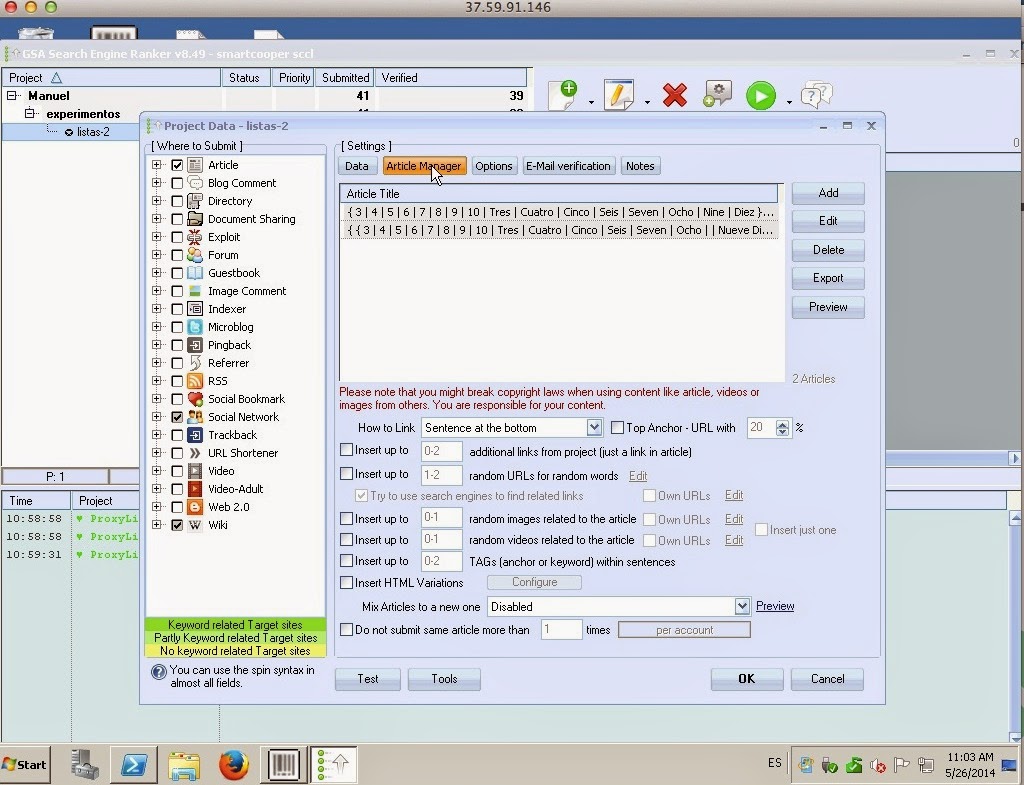
Task: Click the new project icon with green plus
Action: click(x=564, y=95)
